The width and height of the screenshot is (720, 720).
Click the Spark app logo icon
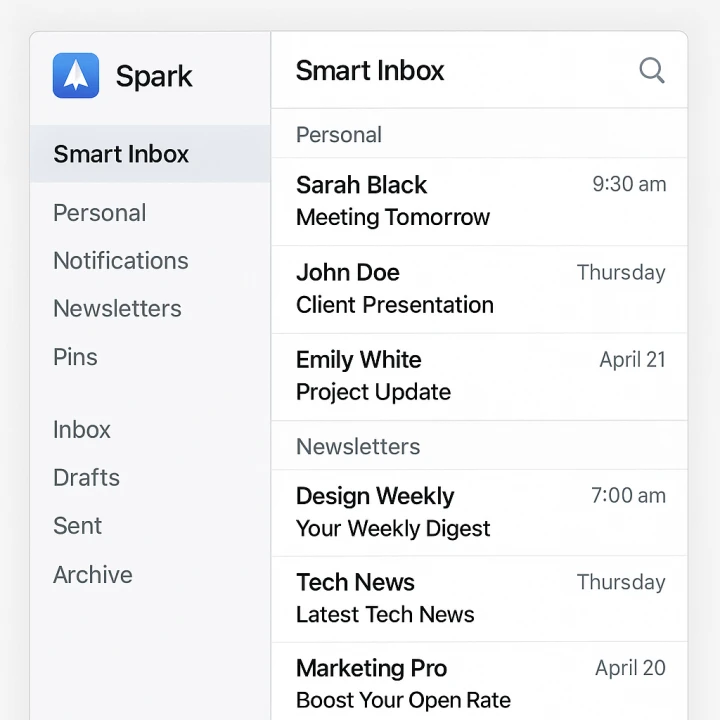(76, 75)
